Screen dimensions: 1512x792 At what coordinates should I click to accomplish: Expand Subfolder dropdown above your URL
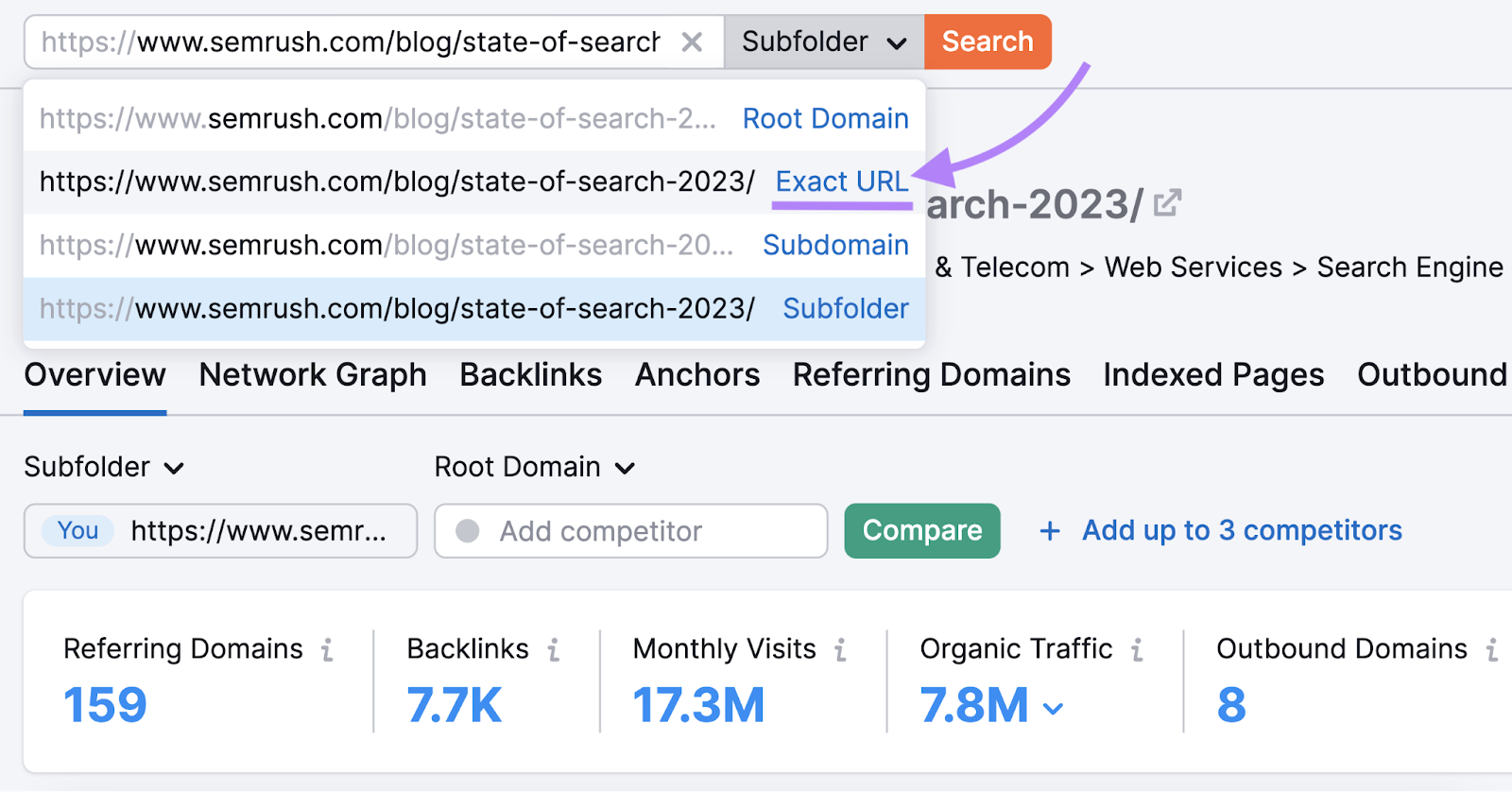[104, 467]
